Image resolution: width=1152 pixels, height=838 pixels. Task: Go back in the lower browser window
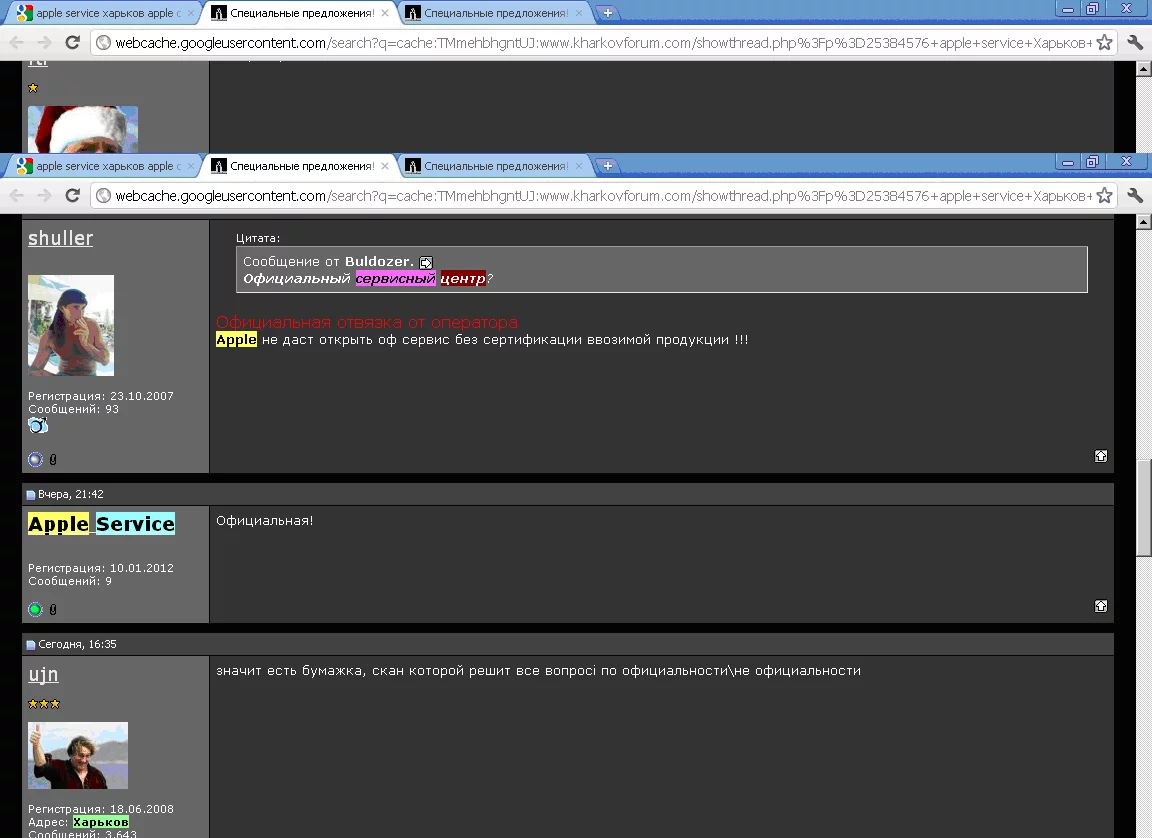(16, 195)
